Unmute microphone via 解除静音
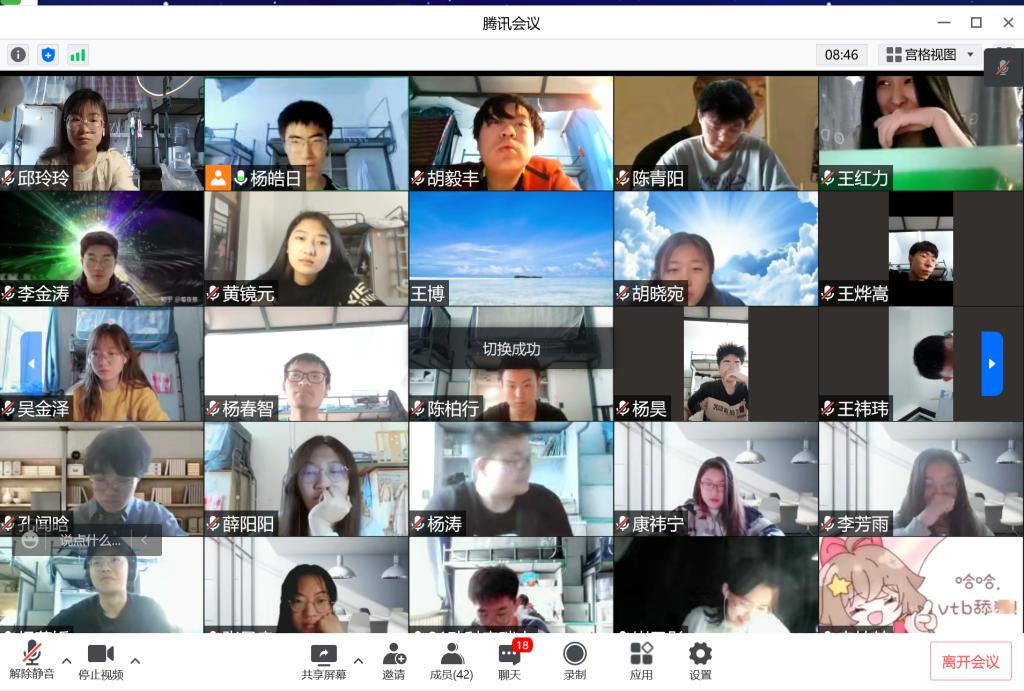Image resolution: width=1024 pixels, height=691 pixels. pyautogui.click(x=32, y=661)
